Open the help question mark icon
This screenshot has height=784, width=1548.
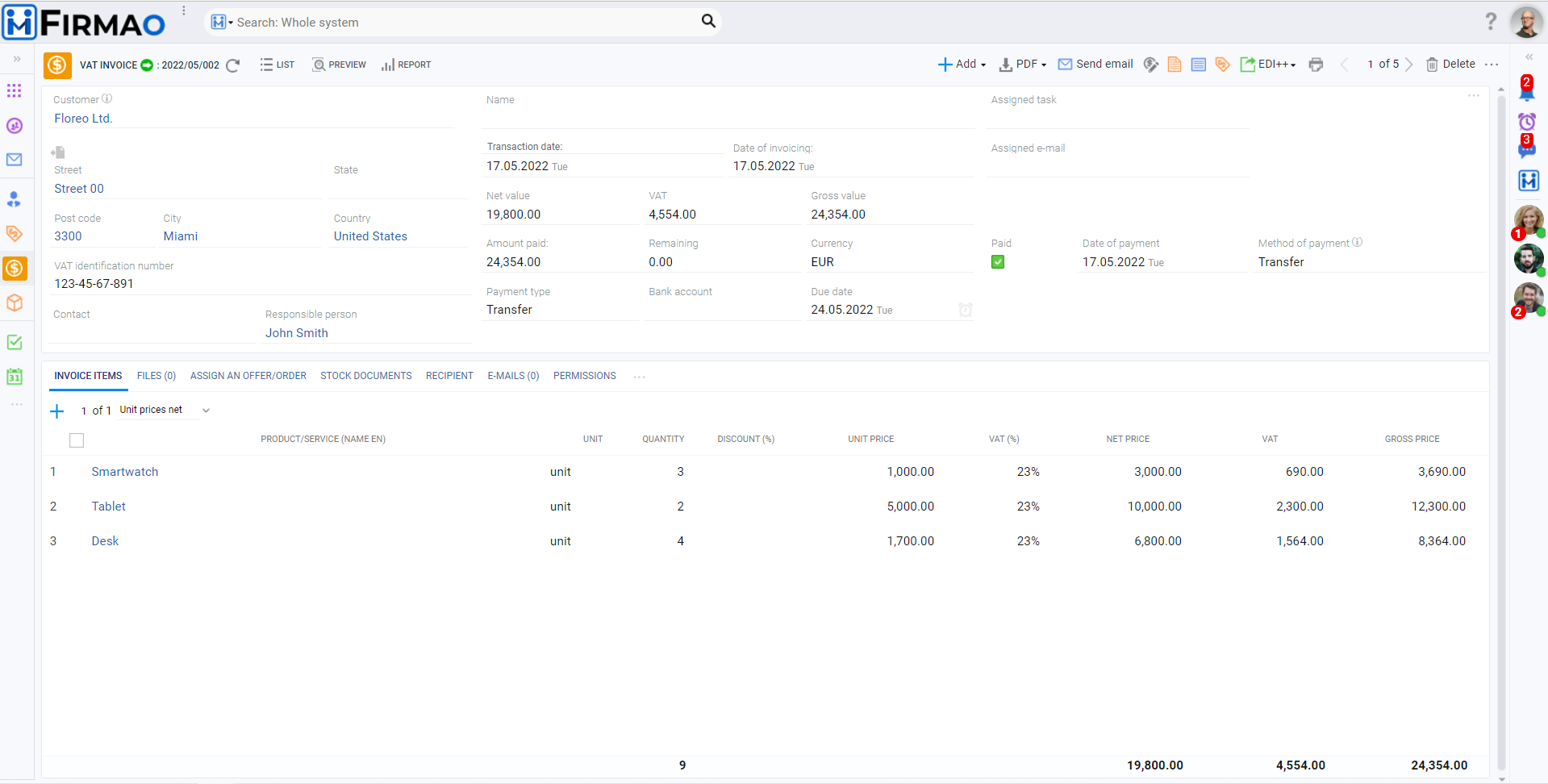[1491, 22]
